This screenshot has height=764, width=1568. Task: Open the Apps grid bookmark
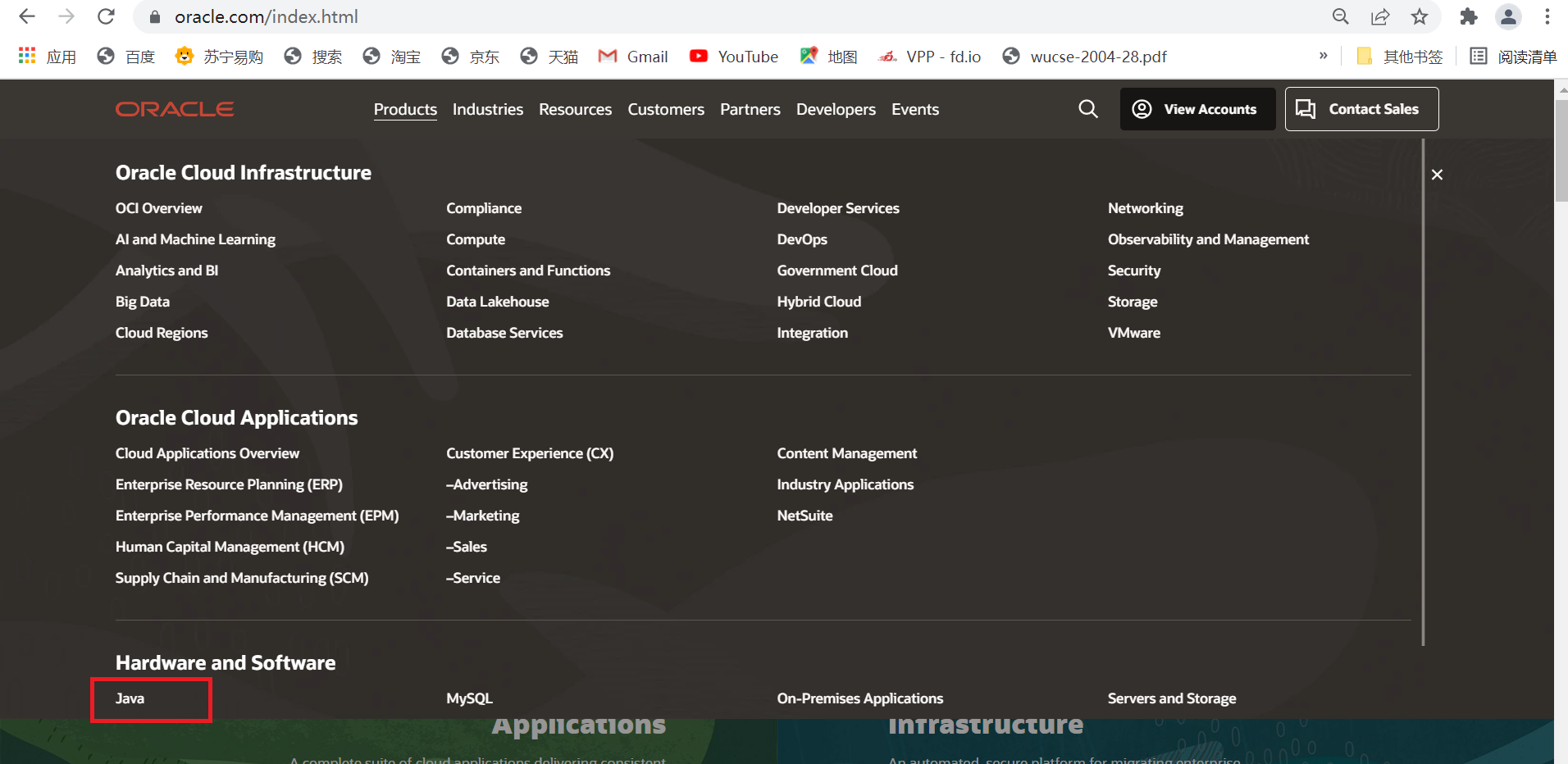click(x=48, y=57)
